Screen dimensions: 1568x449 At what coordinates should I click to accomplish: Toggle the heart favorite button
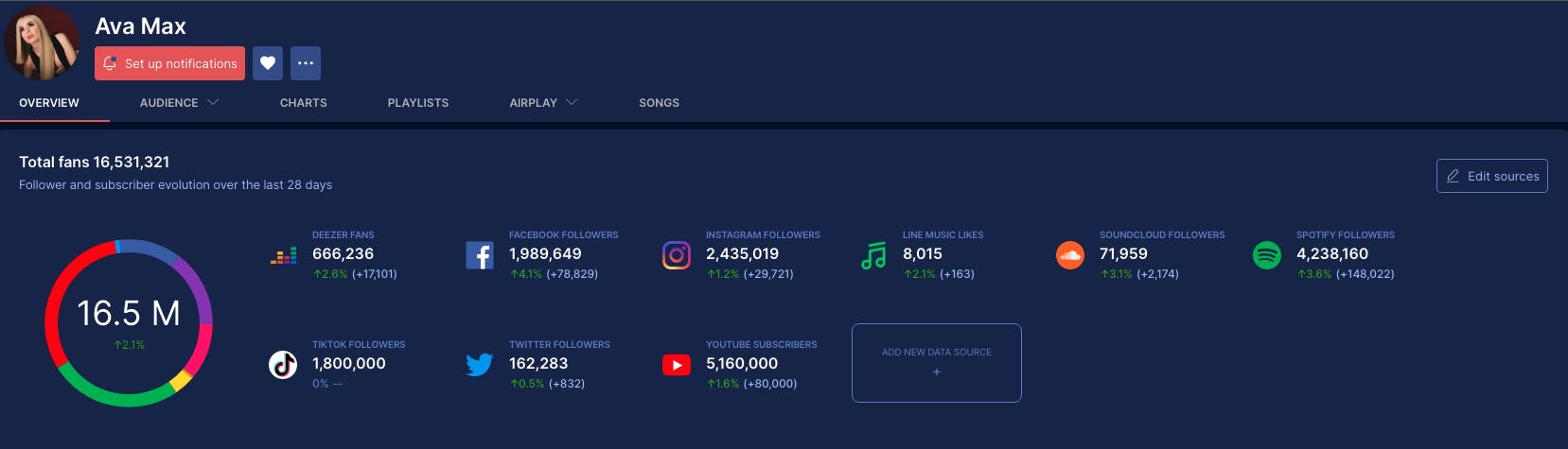pyautogui.click(x=268, y=63)
